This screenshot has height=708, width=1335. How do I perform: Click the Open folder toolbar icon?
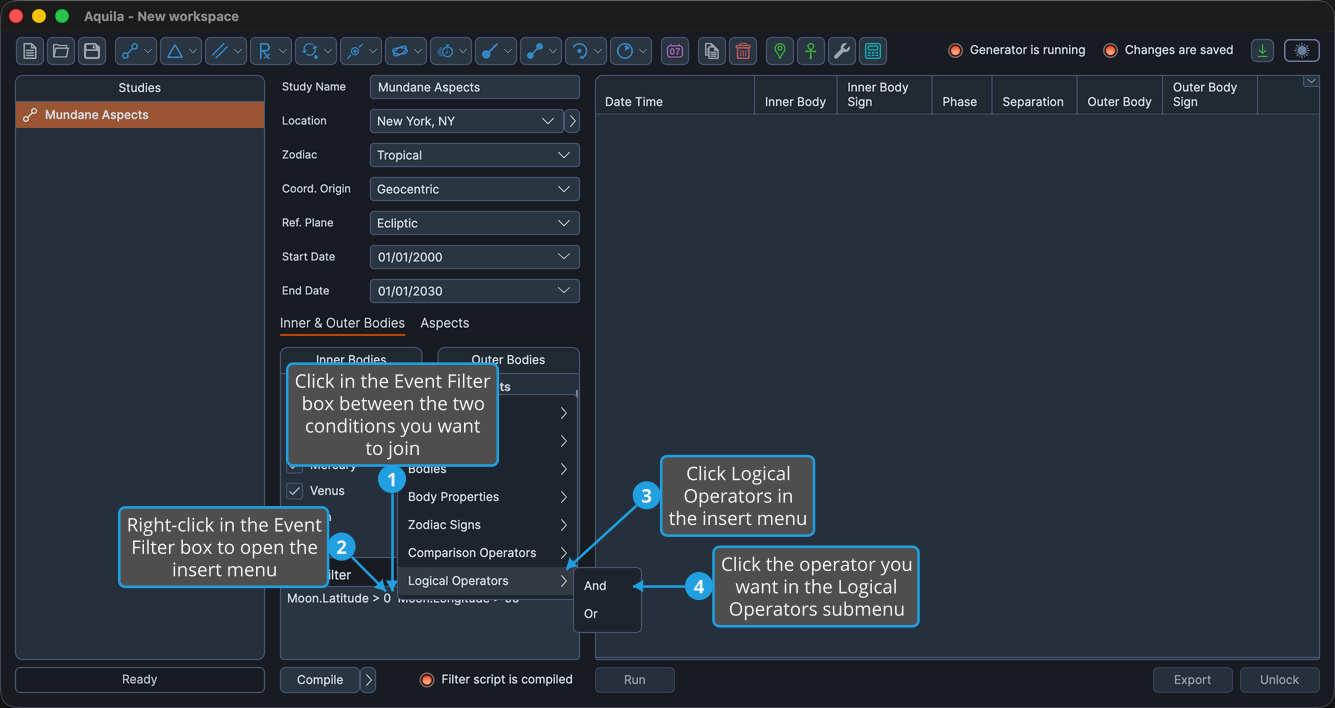(x=61, y=51)
